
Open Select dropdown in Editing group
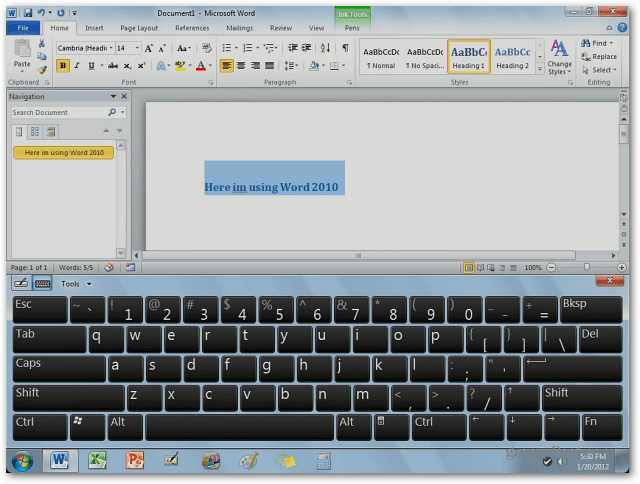coord(599,70)
